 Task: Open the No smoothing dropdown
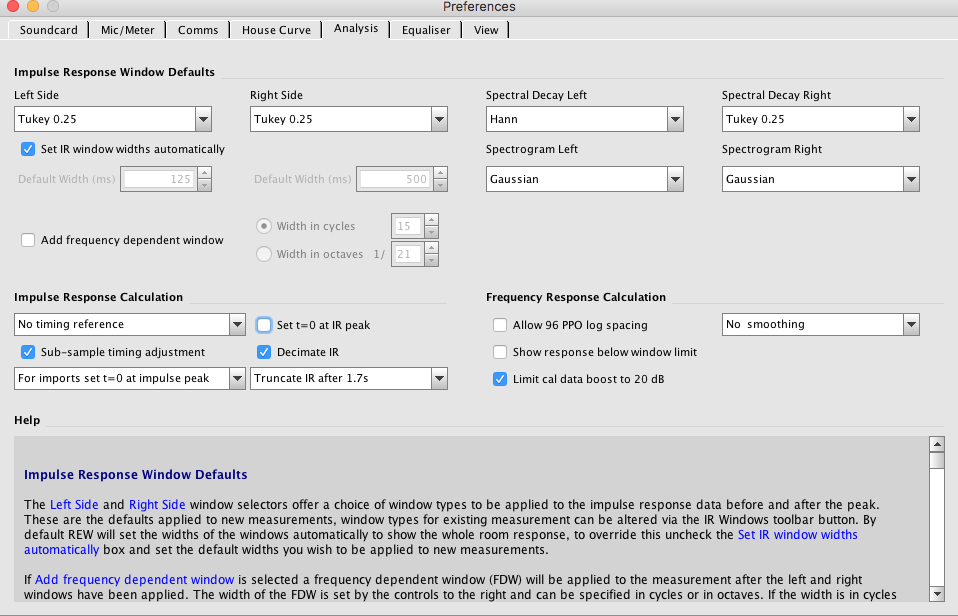(x=821, y=324)
